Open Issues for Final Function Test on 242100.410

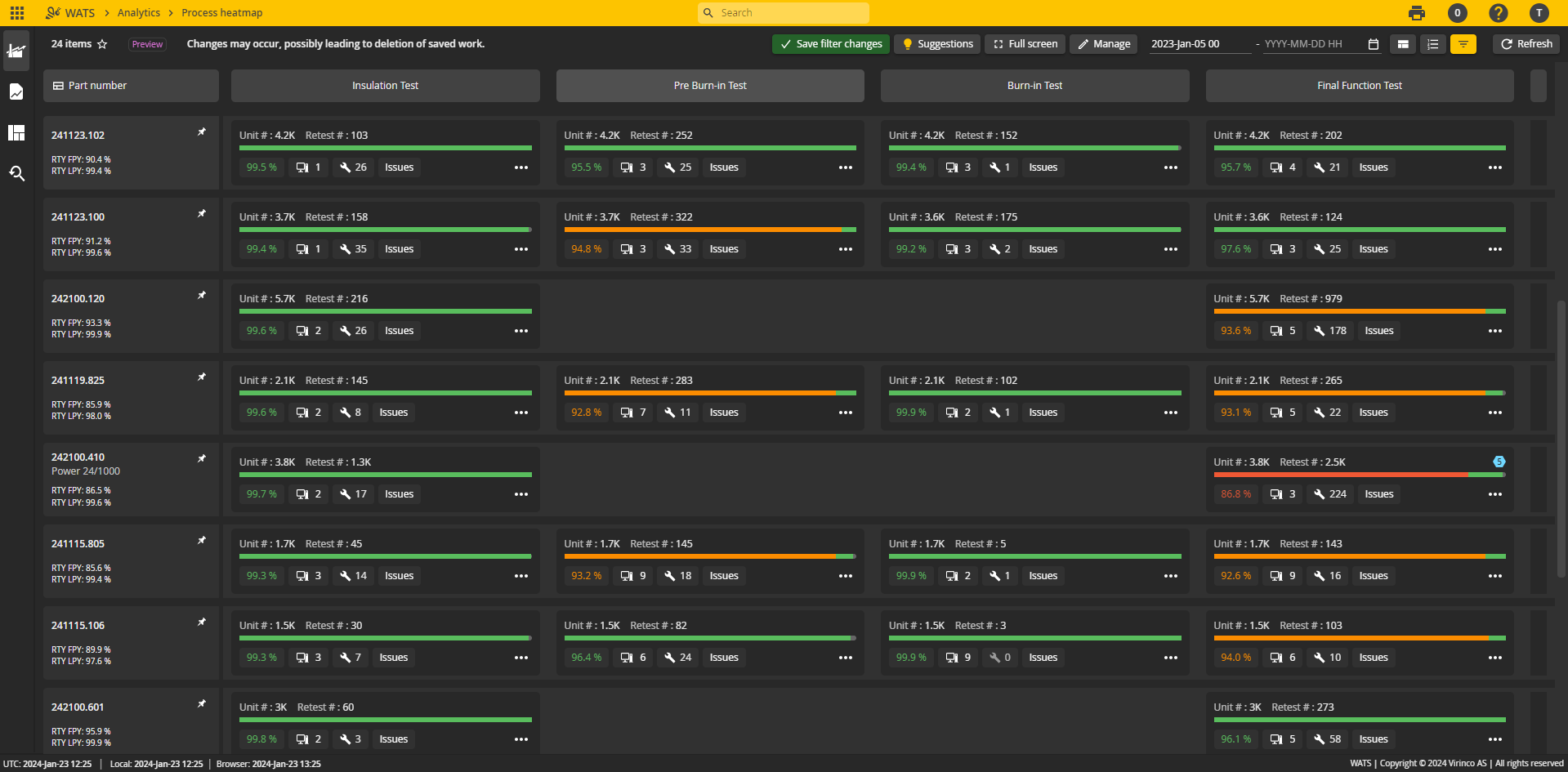[1378, 493]
